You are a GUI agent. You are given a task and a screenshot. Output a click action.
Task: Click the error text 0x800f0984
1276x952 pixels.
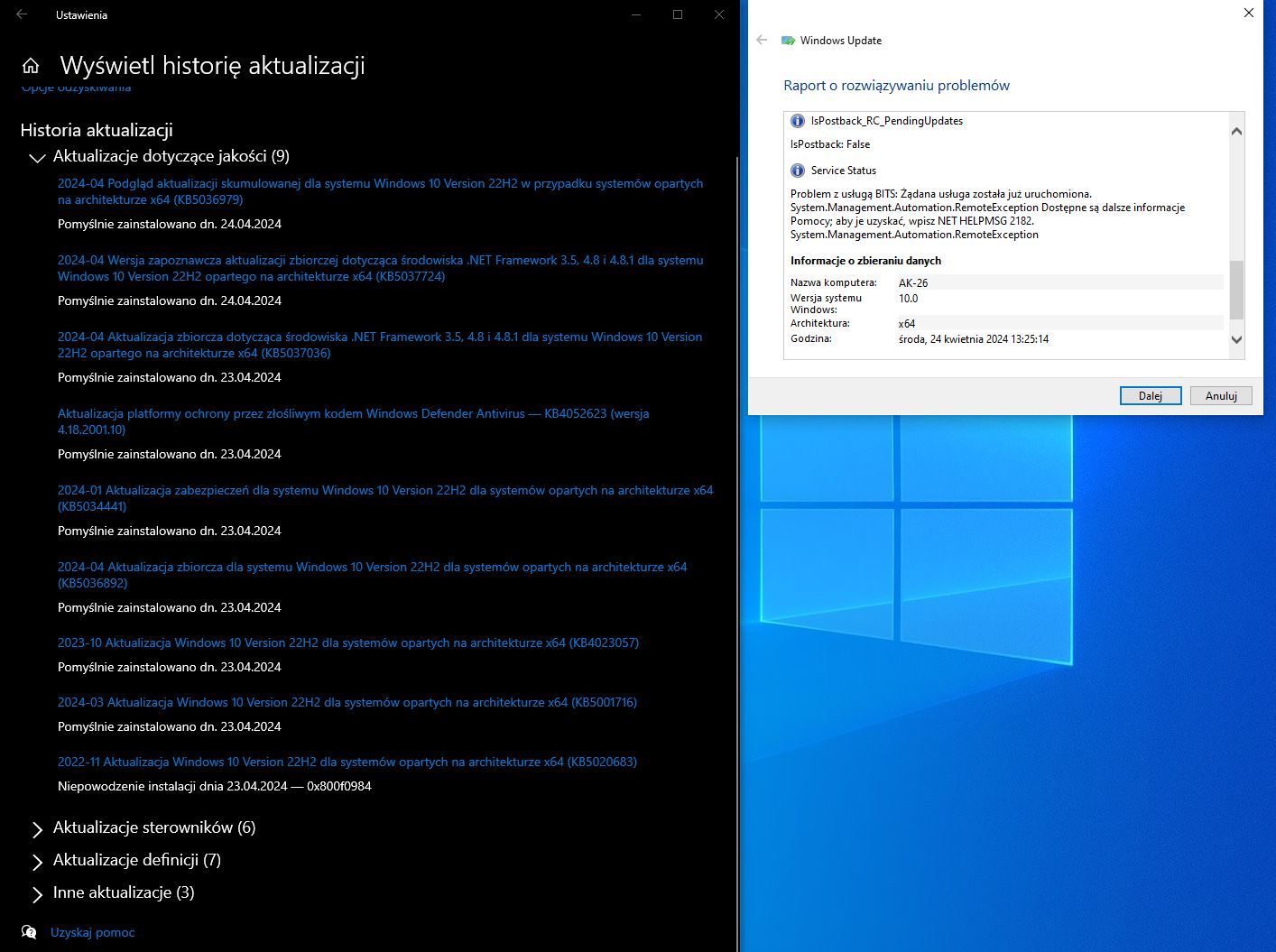click(339, 786)
